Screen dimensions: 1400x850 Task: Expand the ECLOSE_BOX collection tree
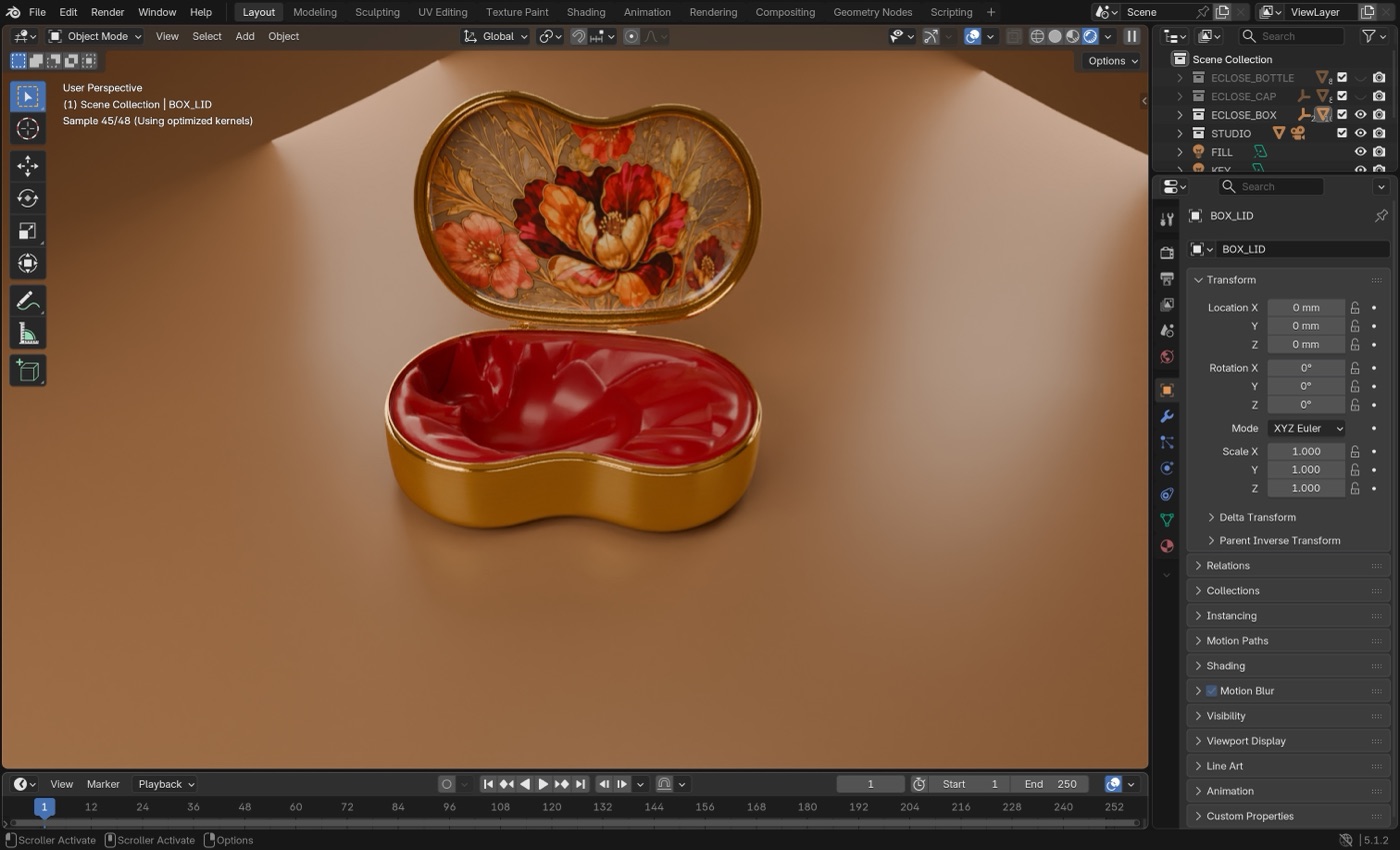click(1180, 115)
